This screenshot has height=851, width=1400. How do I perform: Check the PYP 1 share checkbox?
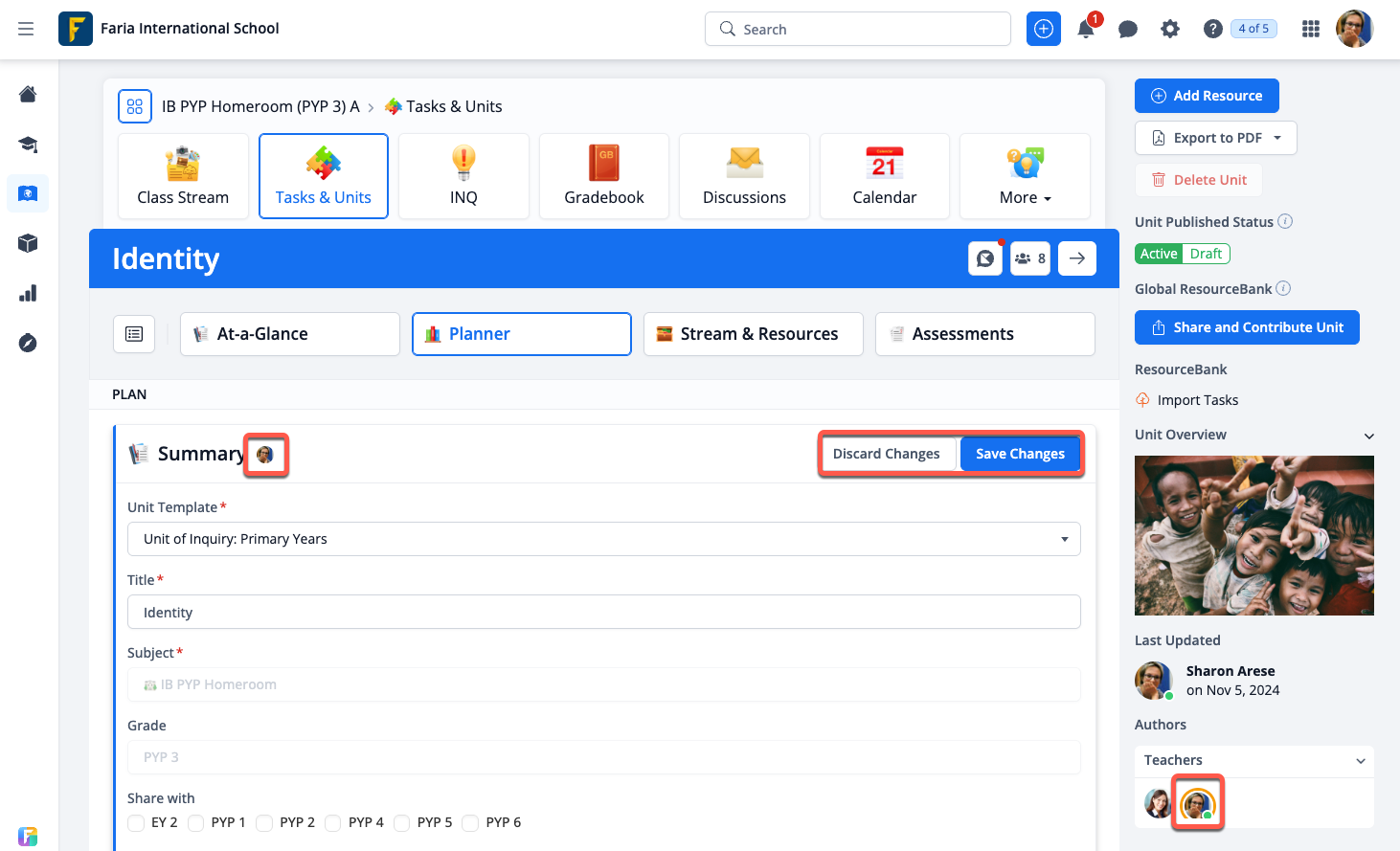click(x=196, y=822)
